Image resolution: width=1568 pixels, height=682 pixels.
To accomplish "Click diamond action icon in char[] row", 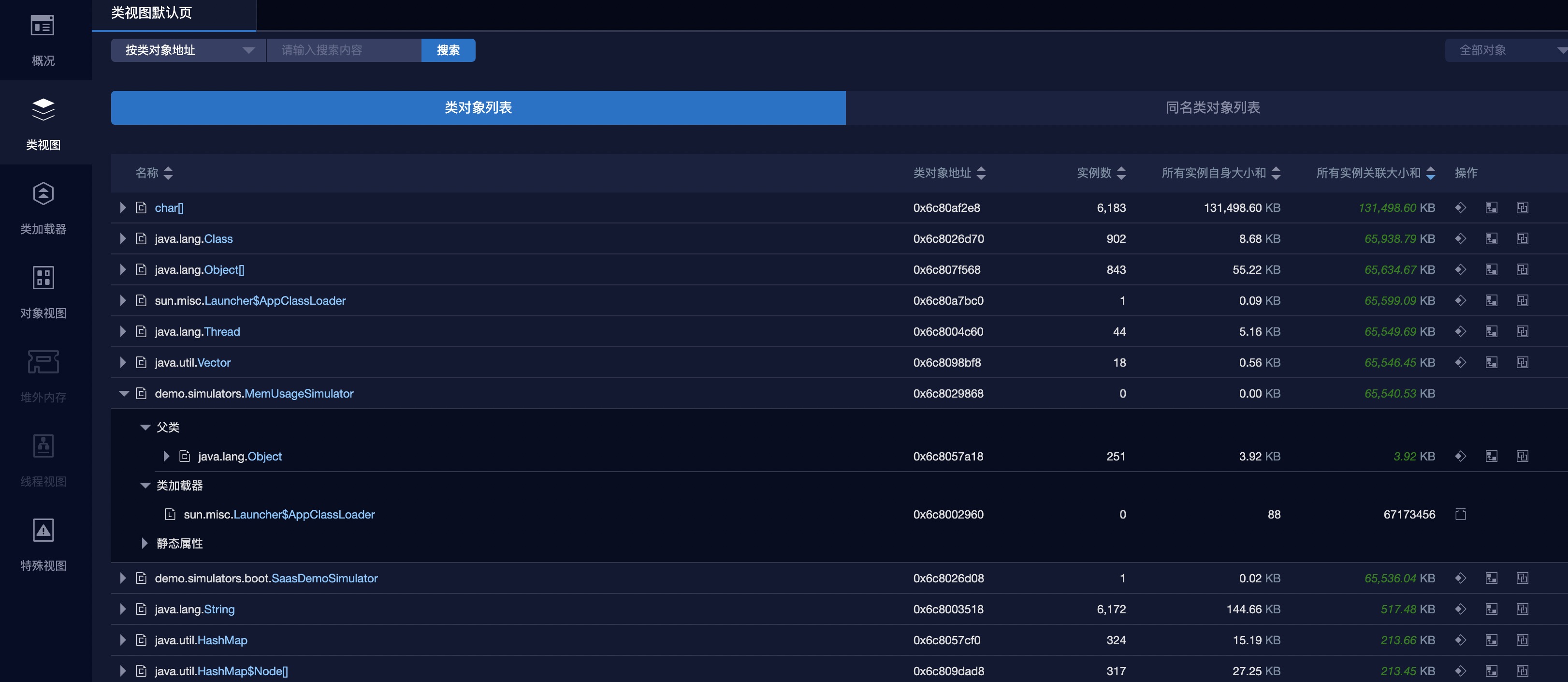I will point(1460,208).
